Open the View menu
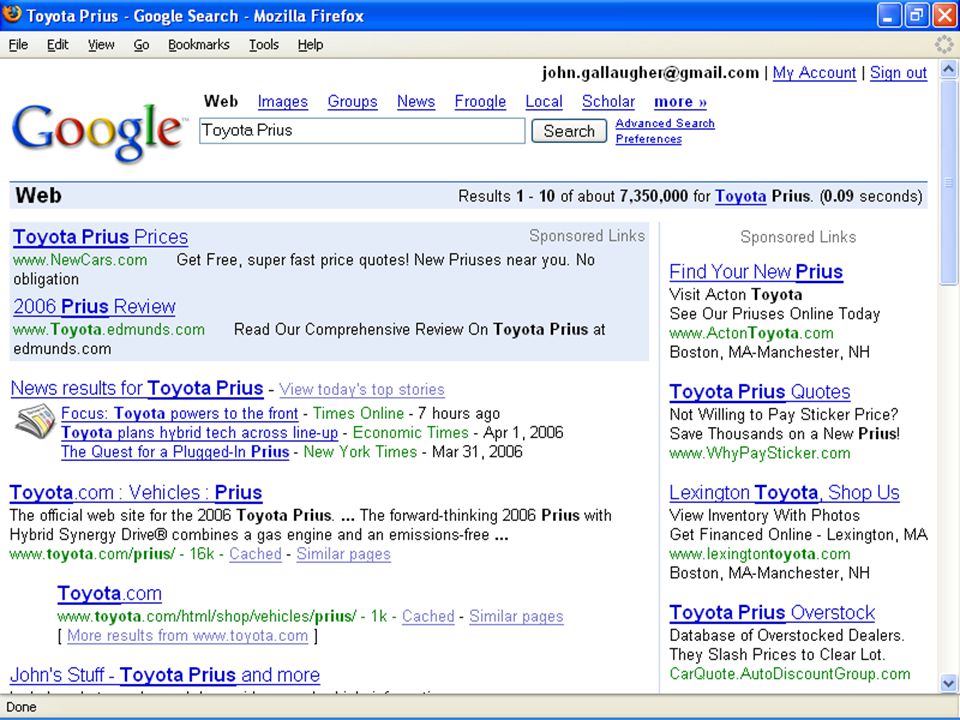 click(x=100, y=45)
